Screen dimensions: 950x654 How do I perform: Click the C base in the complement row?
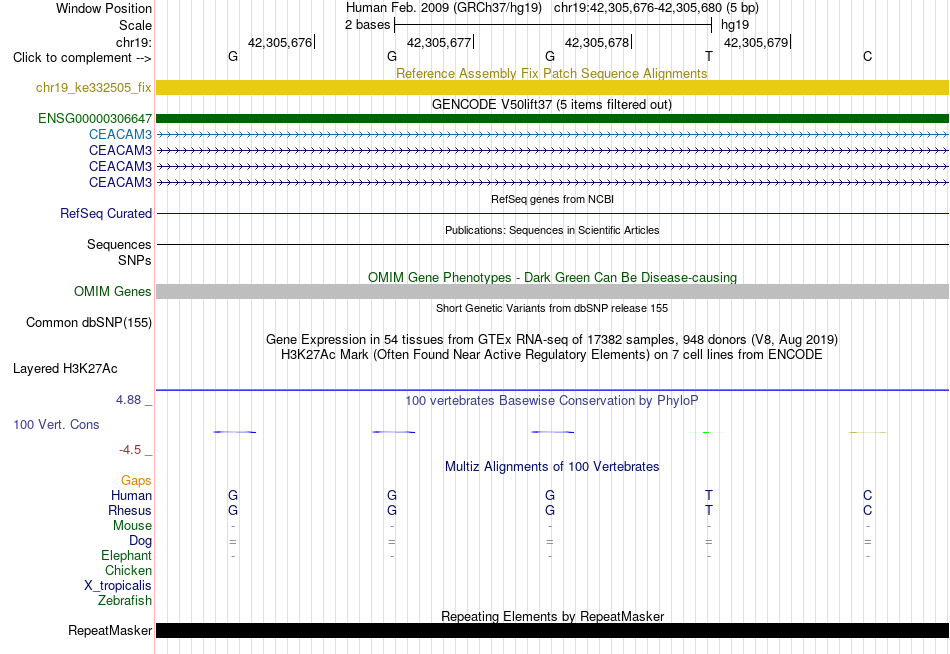pos(868,56)
